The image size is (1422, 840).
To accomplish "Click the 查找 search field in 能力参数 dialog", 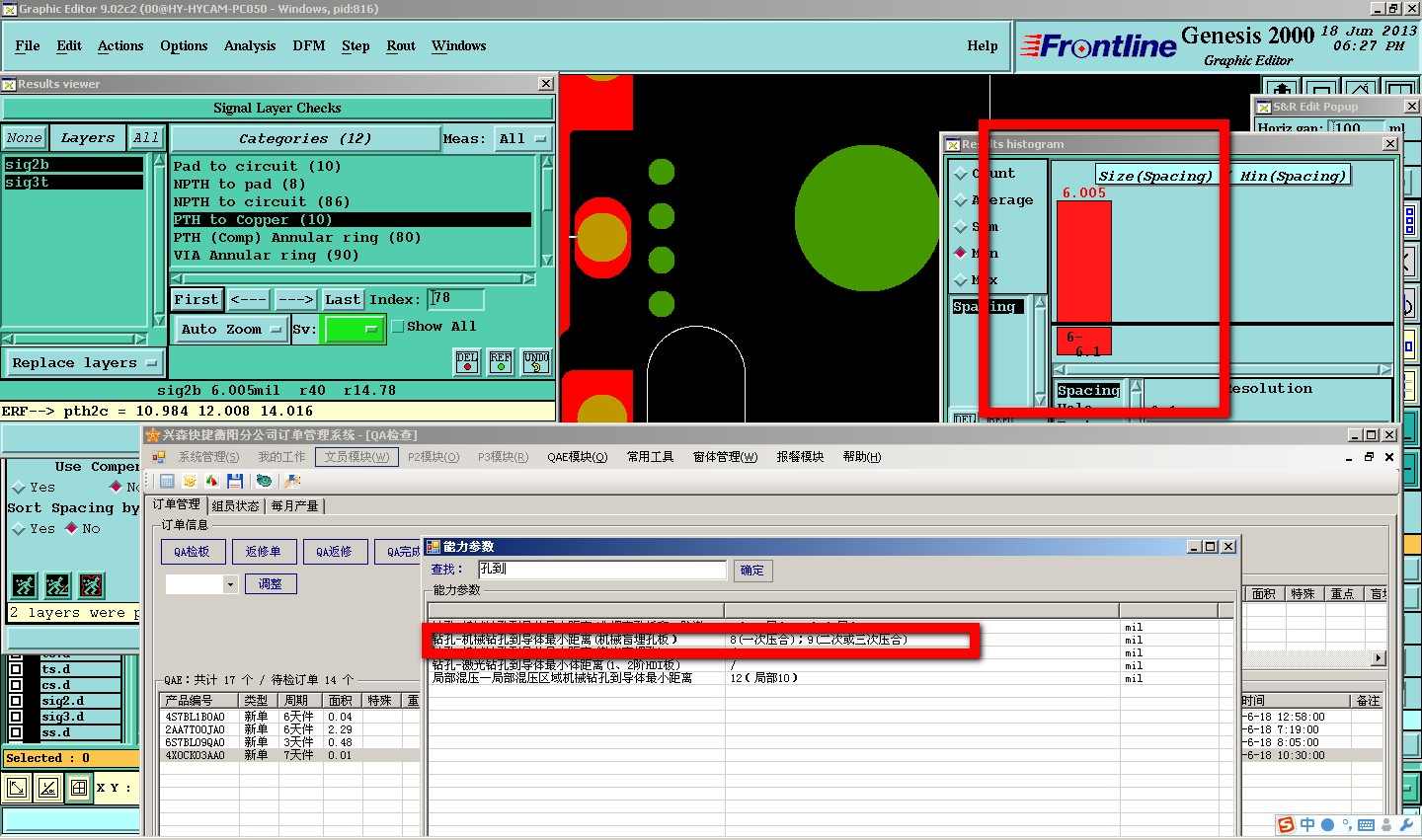I will coord(602,570).
